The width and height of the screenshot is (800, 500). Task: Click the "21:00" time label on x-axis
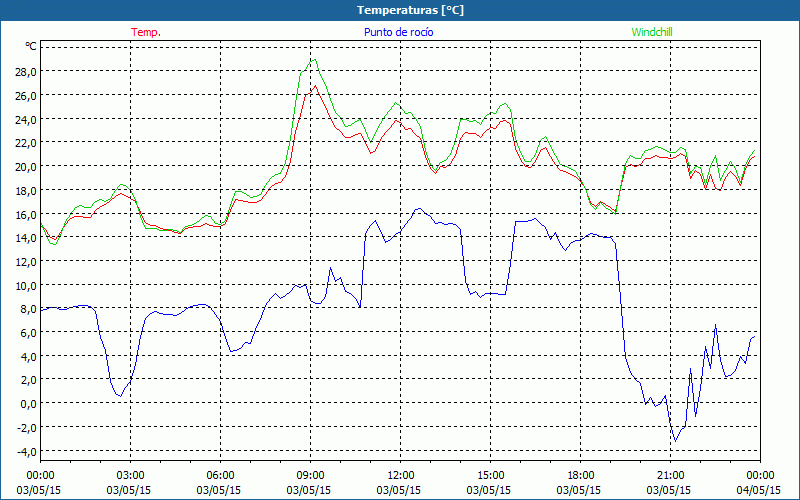tap(670, 476)
